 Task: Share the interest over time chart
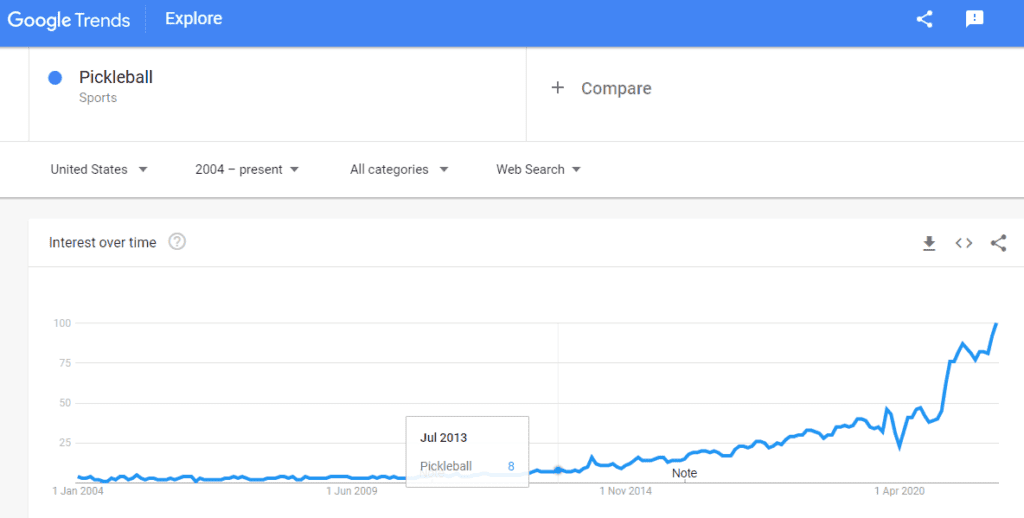[x=998, y=243]
